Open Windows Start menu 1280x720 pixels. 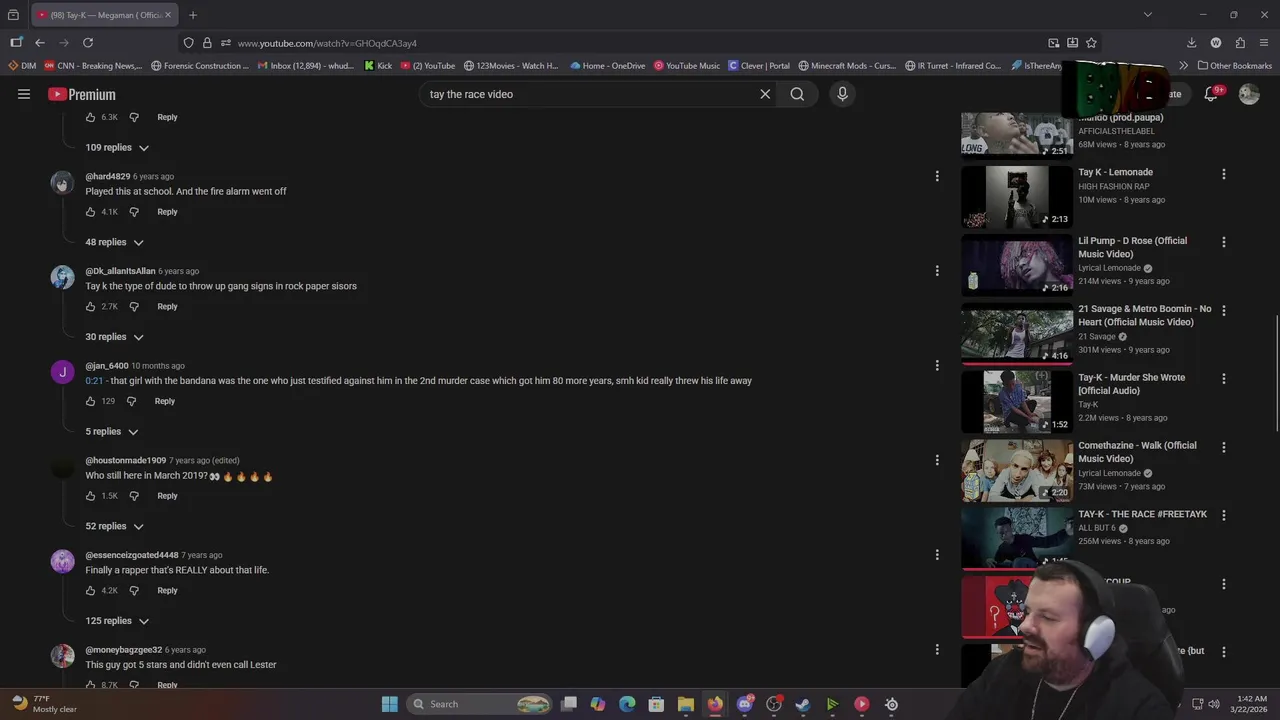(390, 704)
